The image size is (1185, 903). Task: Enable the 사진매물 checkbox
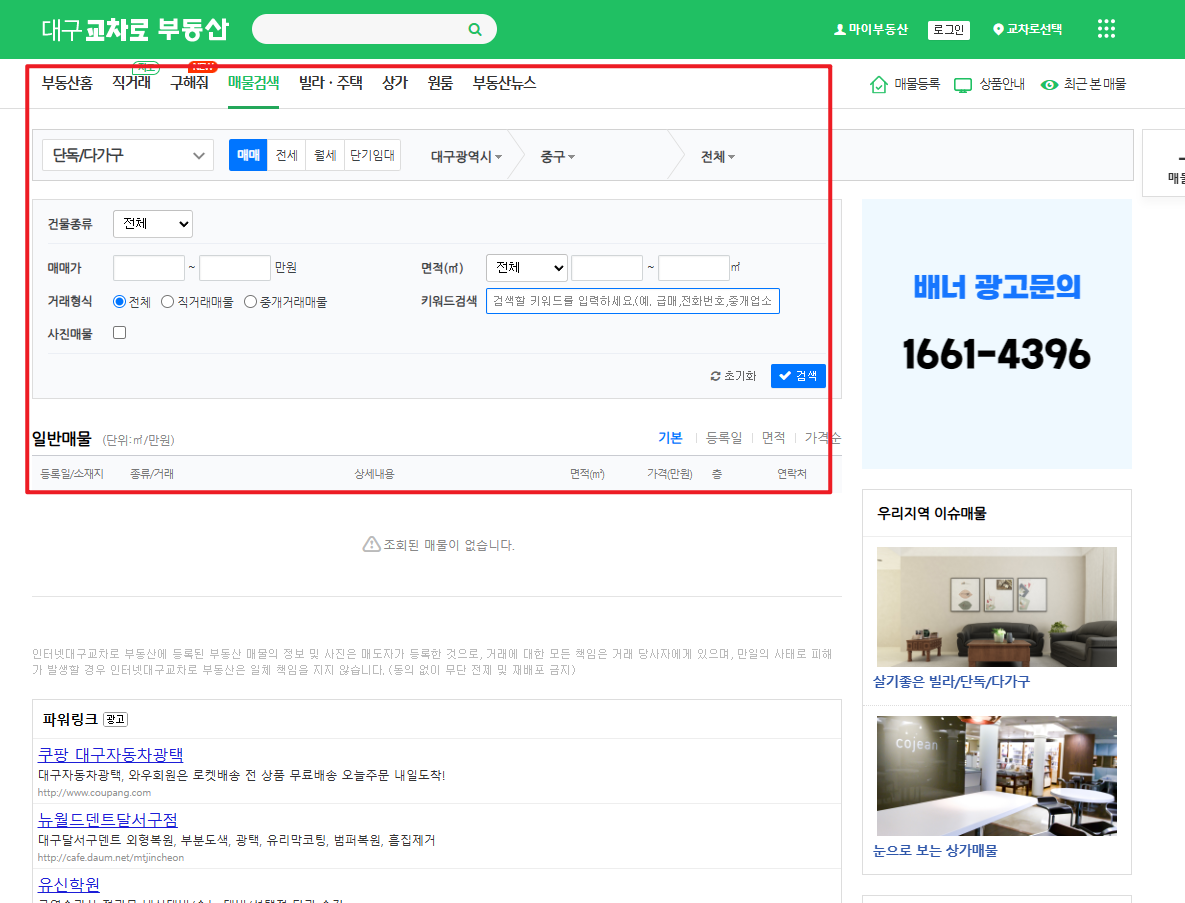coord(119,332)
